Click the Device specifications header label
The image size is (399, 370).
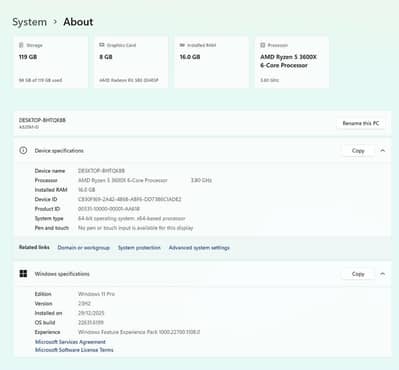tap(59, 151)
